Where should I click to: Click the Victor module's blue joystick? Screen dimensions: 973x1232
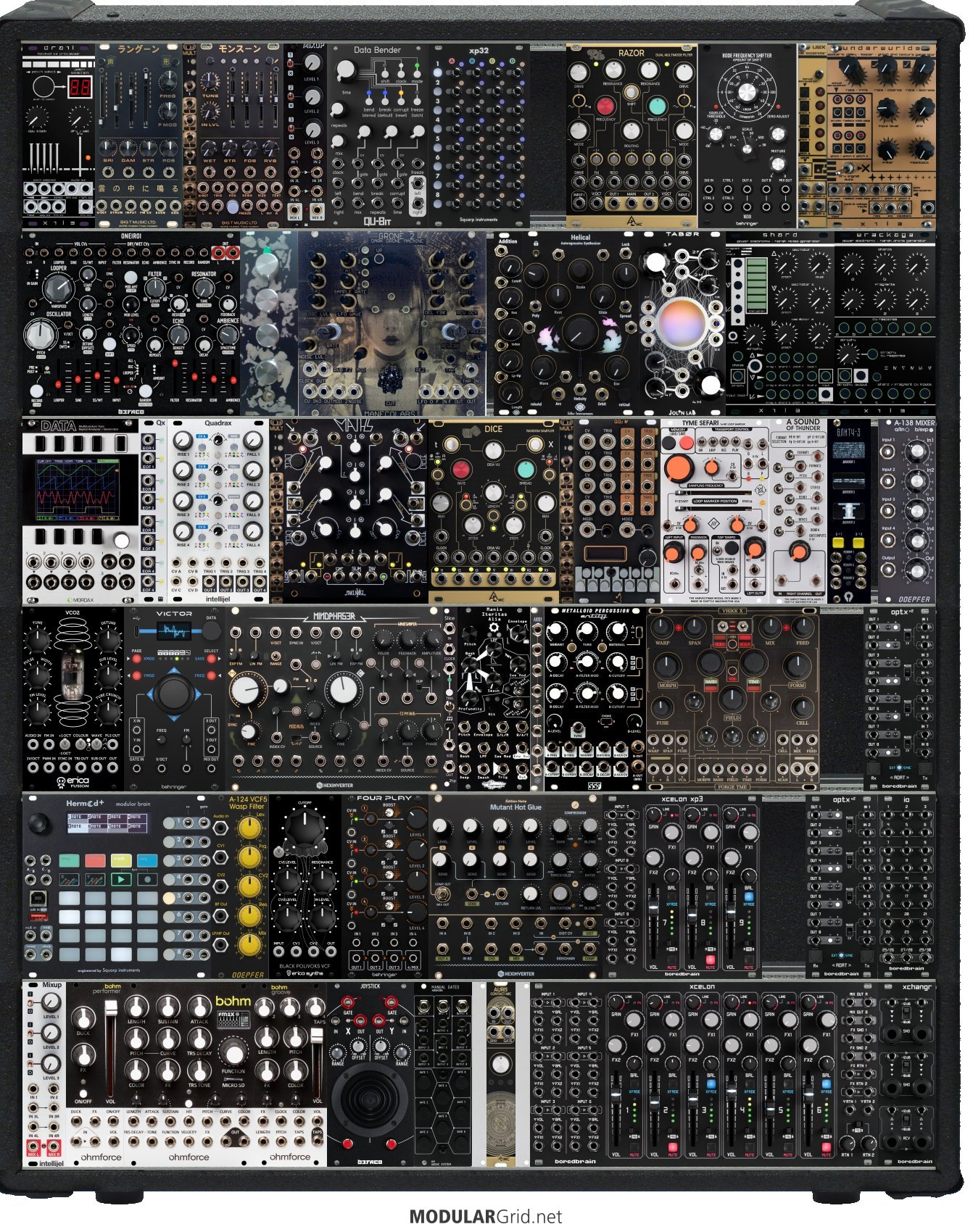[172, 694]
